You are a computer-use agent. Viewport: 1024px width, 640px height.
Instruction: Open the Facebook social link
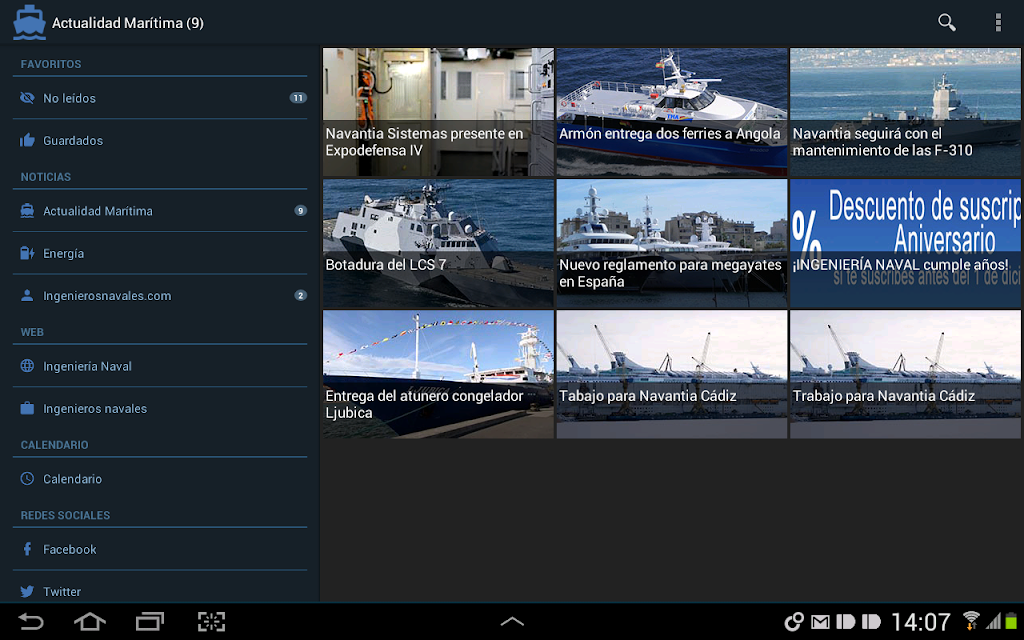click(x=160, y=549)
